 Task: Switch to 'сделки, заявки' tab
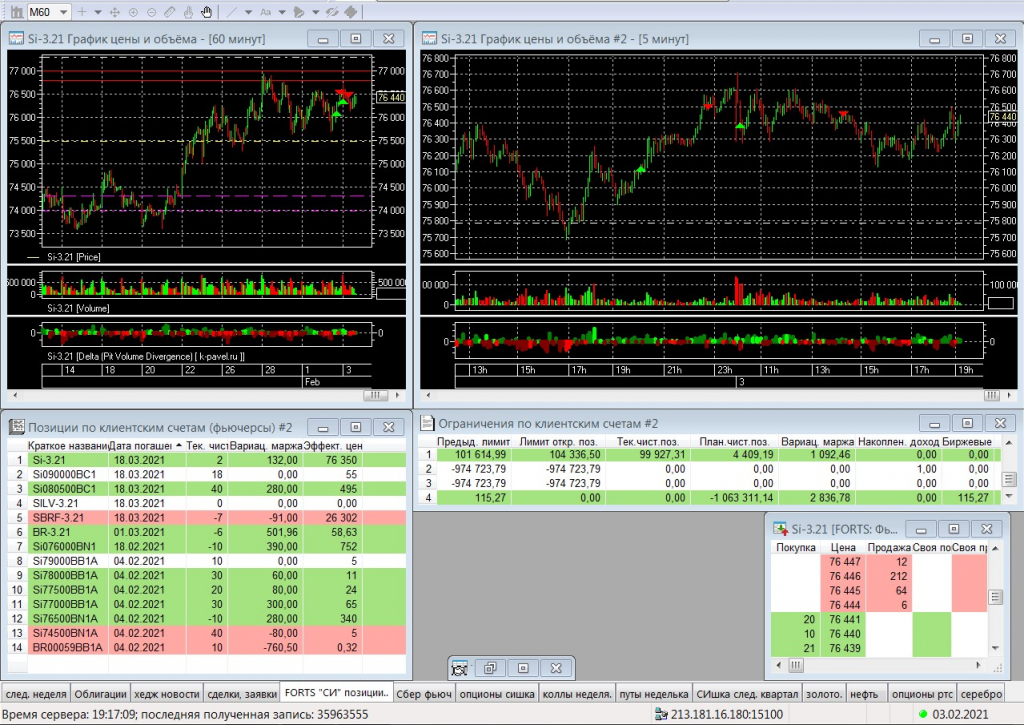click(x=242, y=694)
